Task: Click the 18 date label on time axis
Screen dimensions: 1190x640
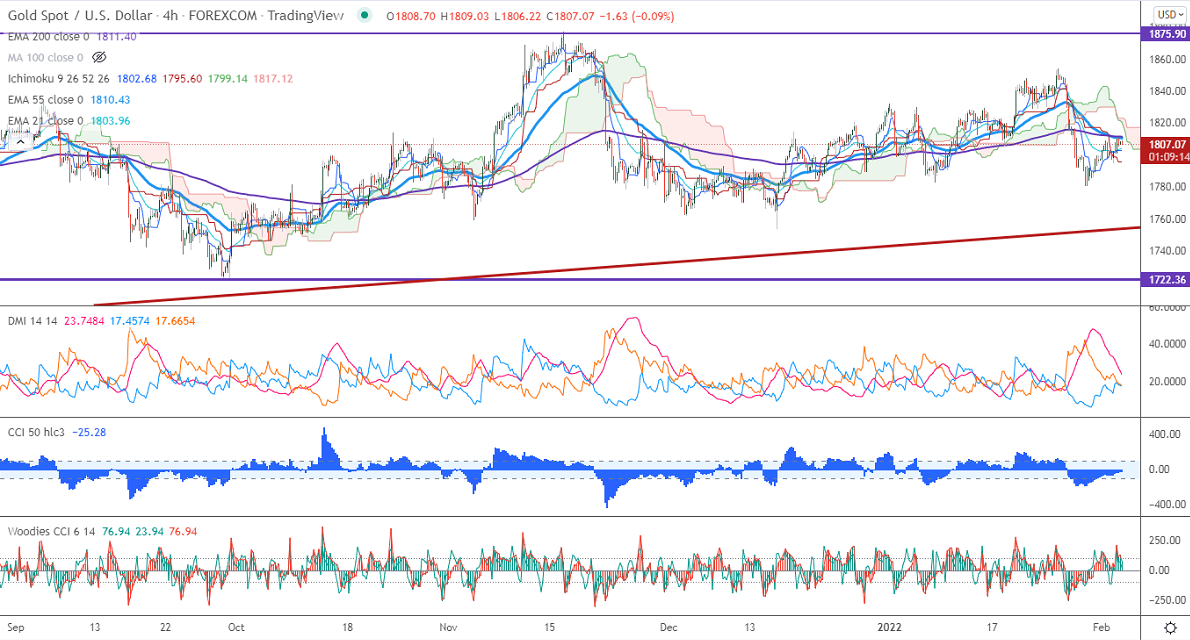Action: point(347,628)
